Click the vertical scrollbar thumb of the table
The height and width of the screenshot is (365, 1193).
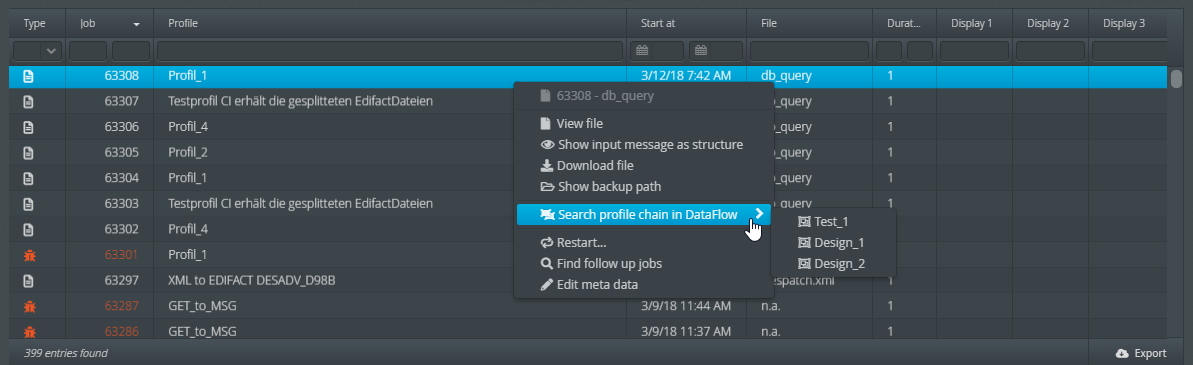pos(1176,78)
